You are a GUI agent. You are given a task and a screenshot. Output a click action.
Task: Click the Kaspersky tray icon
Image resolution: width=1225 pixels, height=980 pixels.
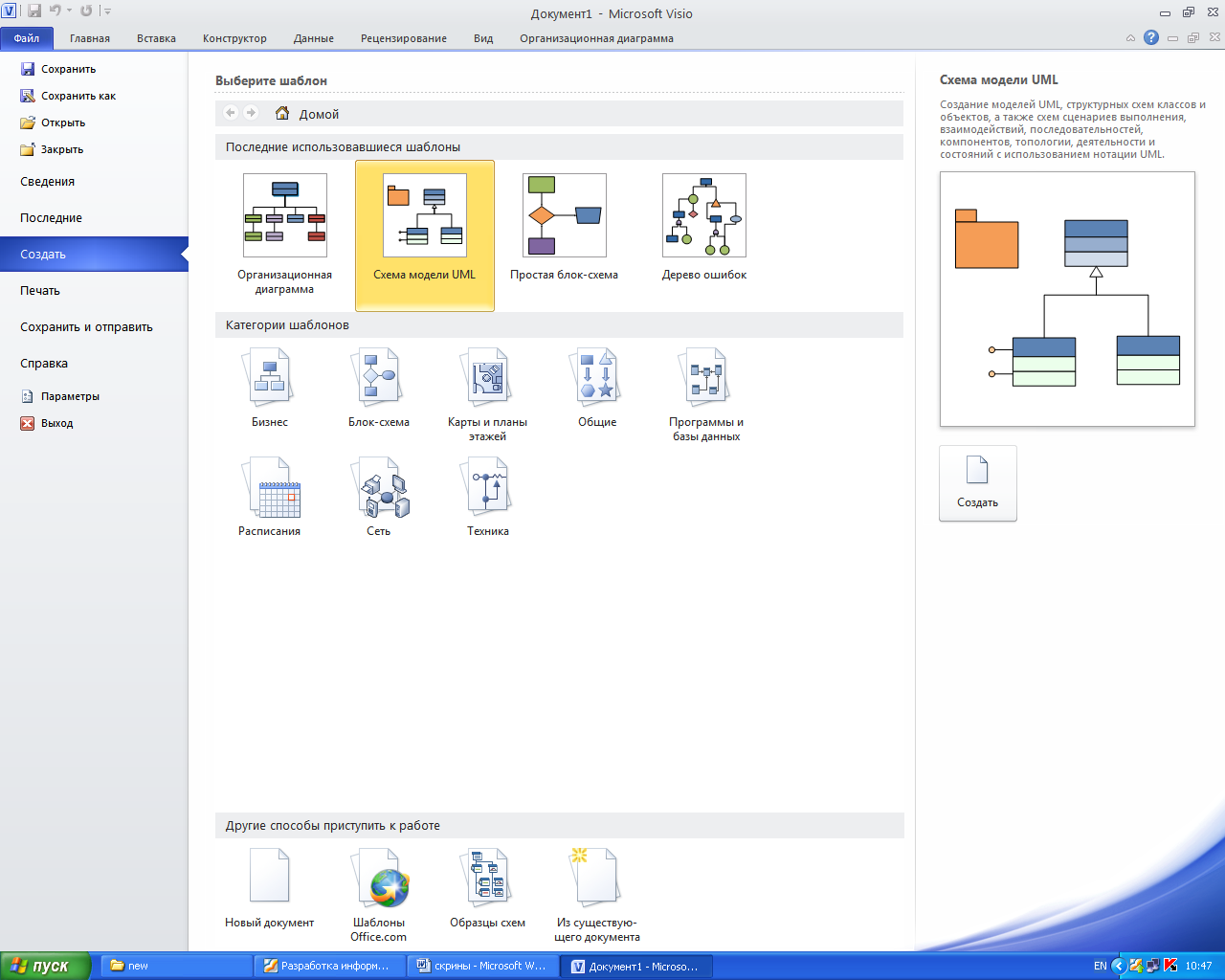pyautogui.click(x=1169, y=966)
